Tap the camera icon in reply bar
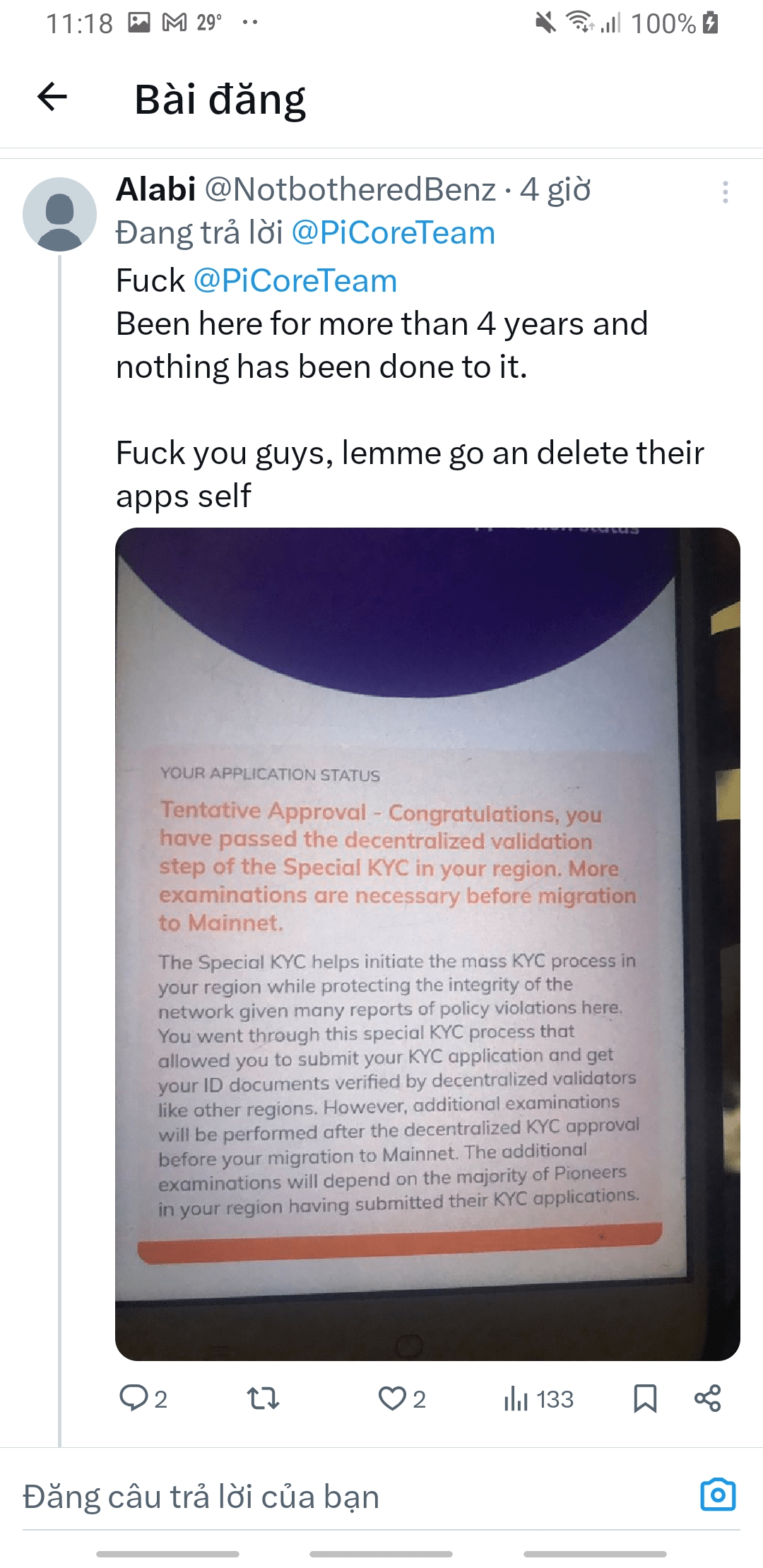 point(718,1495)
